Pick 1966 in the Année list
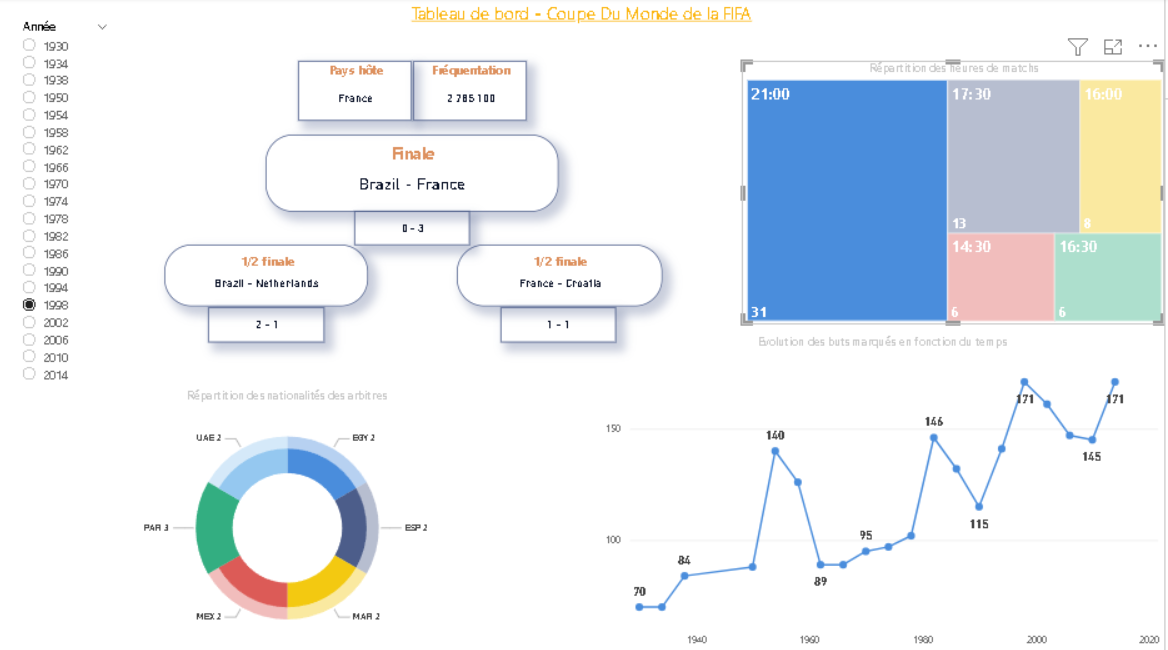Image resolution: width=1168 pixels, height=650 pixels. coord(29,166)
